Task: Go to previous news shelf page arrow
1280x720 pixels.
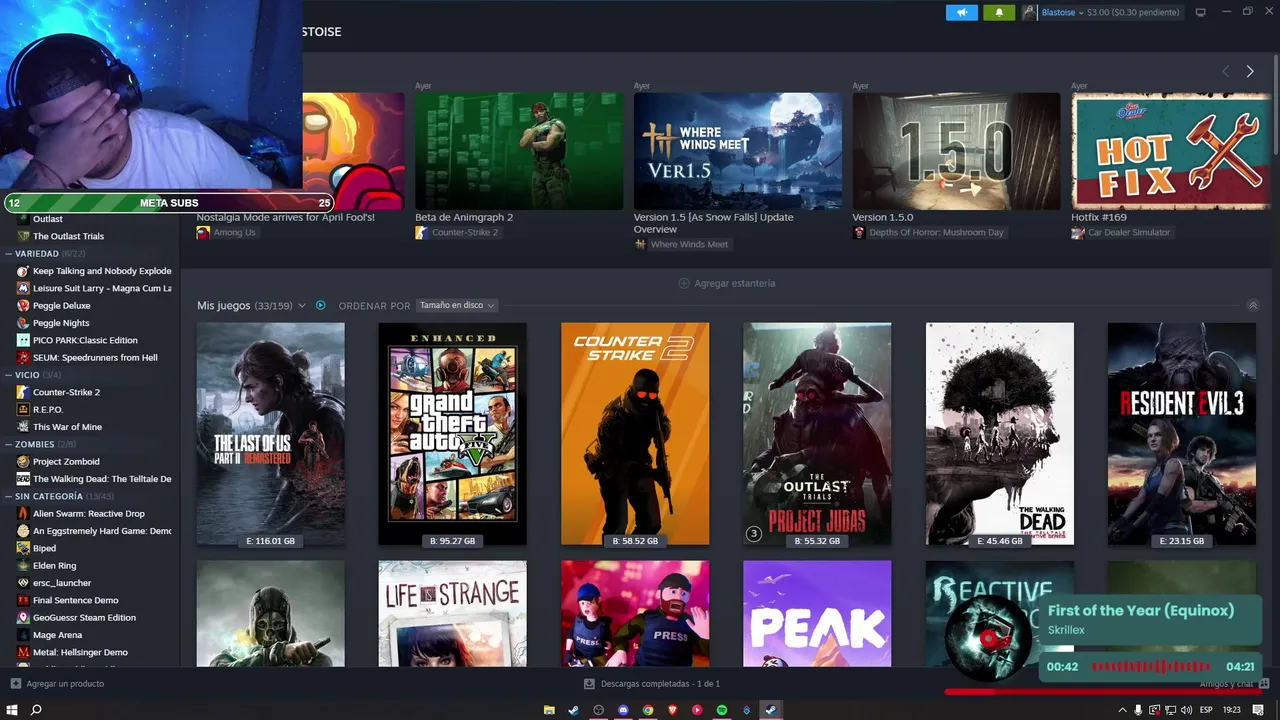Action: click(x=1225, y=71)
